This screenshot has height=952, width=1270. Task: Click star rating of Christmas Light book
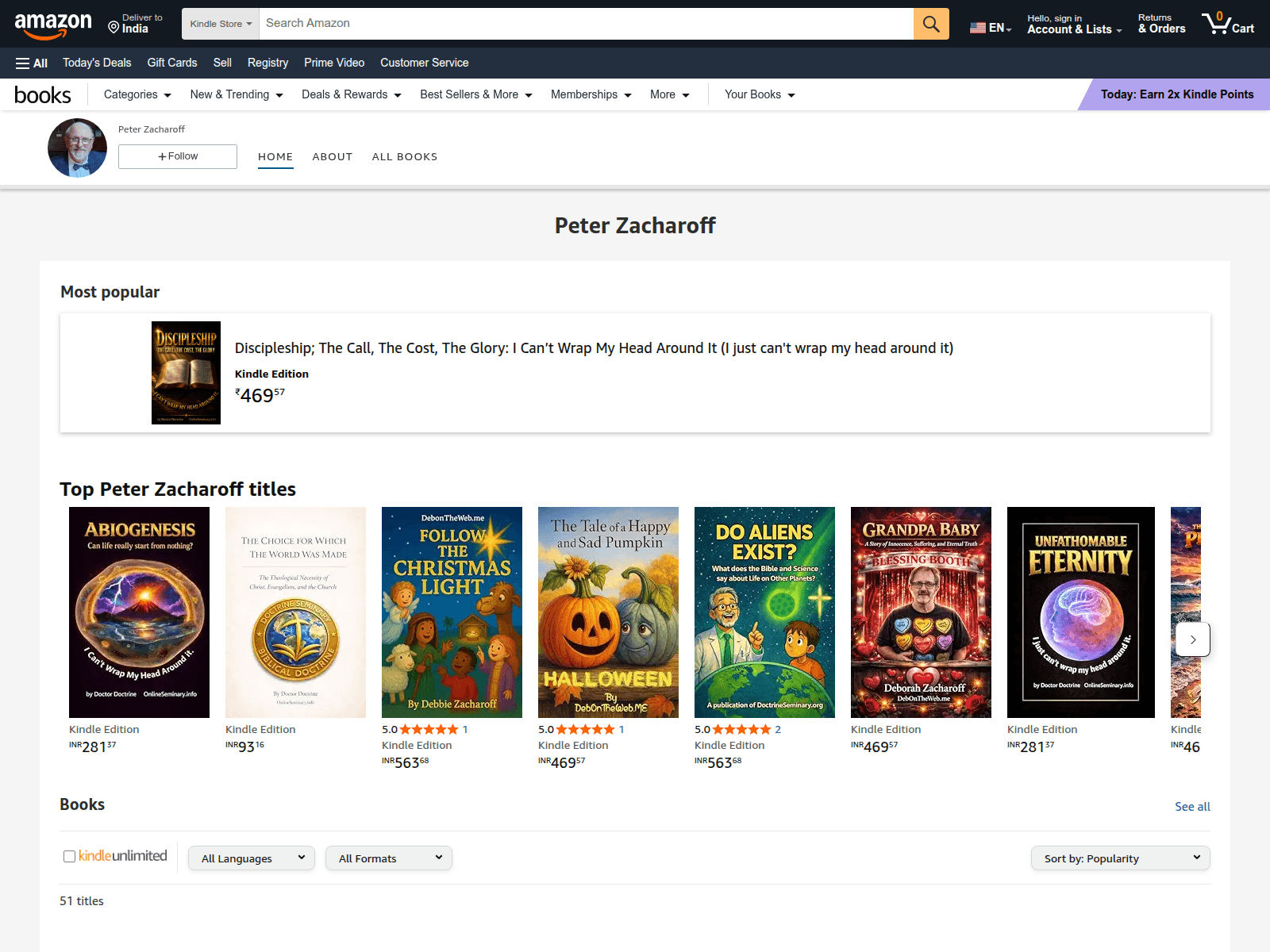tap(429, 729)
